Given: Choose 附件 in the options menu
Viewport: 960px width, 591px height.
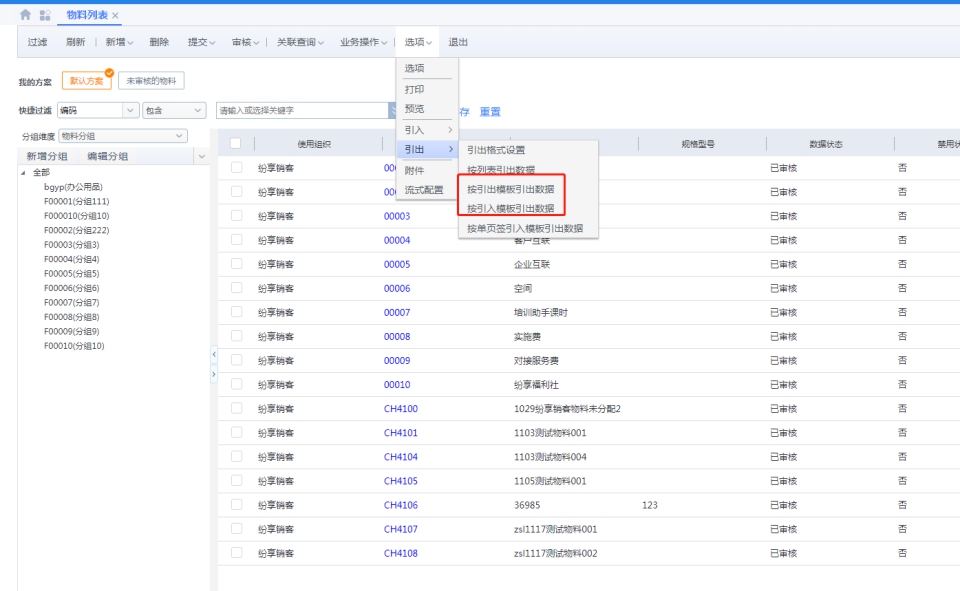Looking at the screenshot, I should pyautogui.click(x=427, y=170).
